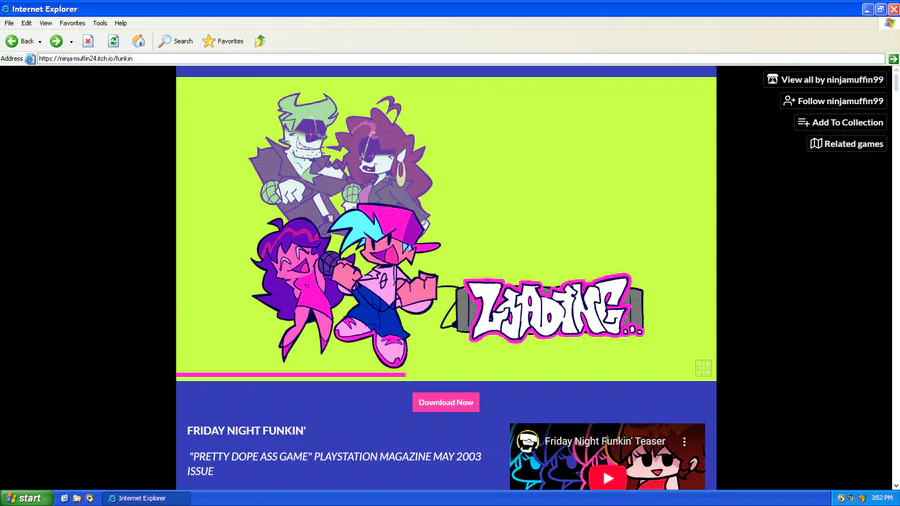900x506 pixels.
Task: Click scrollbar up arrow
Action: point(895,70)
